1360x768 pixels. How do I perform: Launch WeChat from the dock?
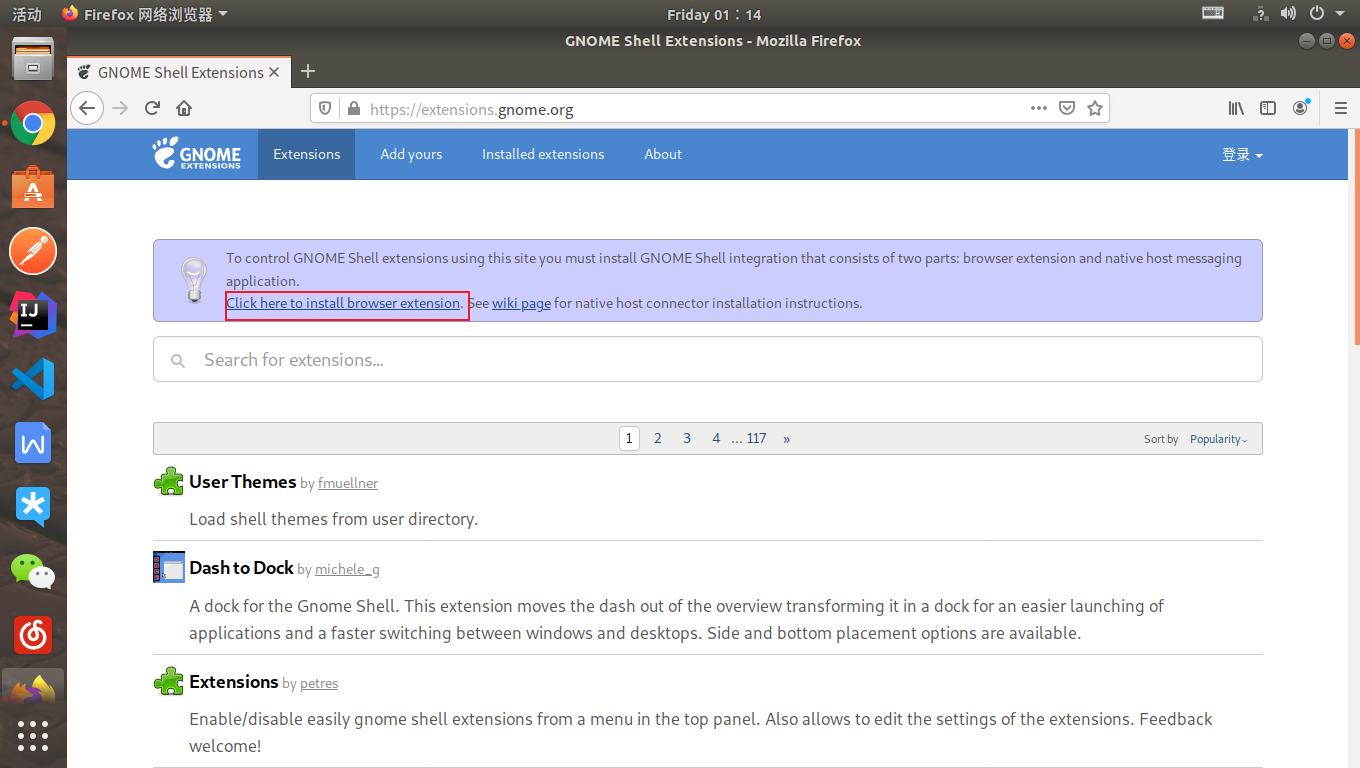pos(33,571)
